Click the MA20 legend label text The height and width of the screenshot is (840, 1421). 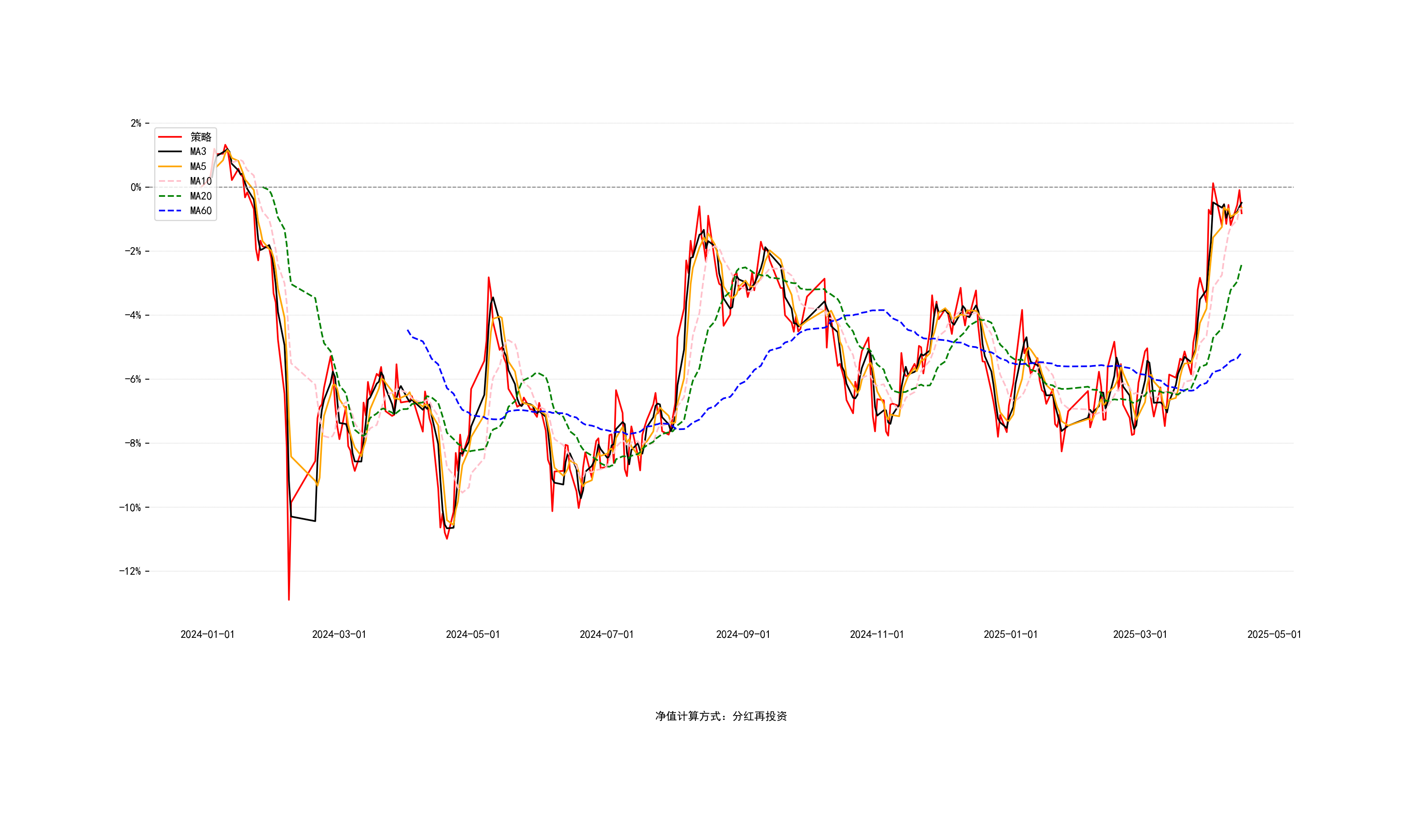pyautogui.click(x=201, y=196)
